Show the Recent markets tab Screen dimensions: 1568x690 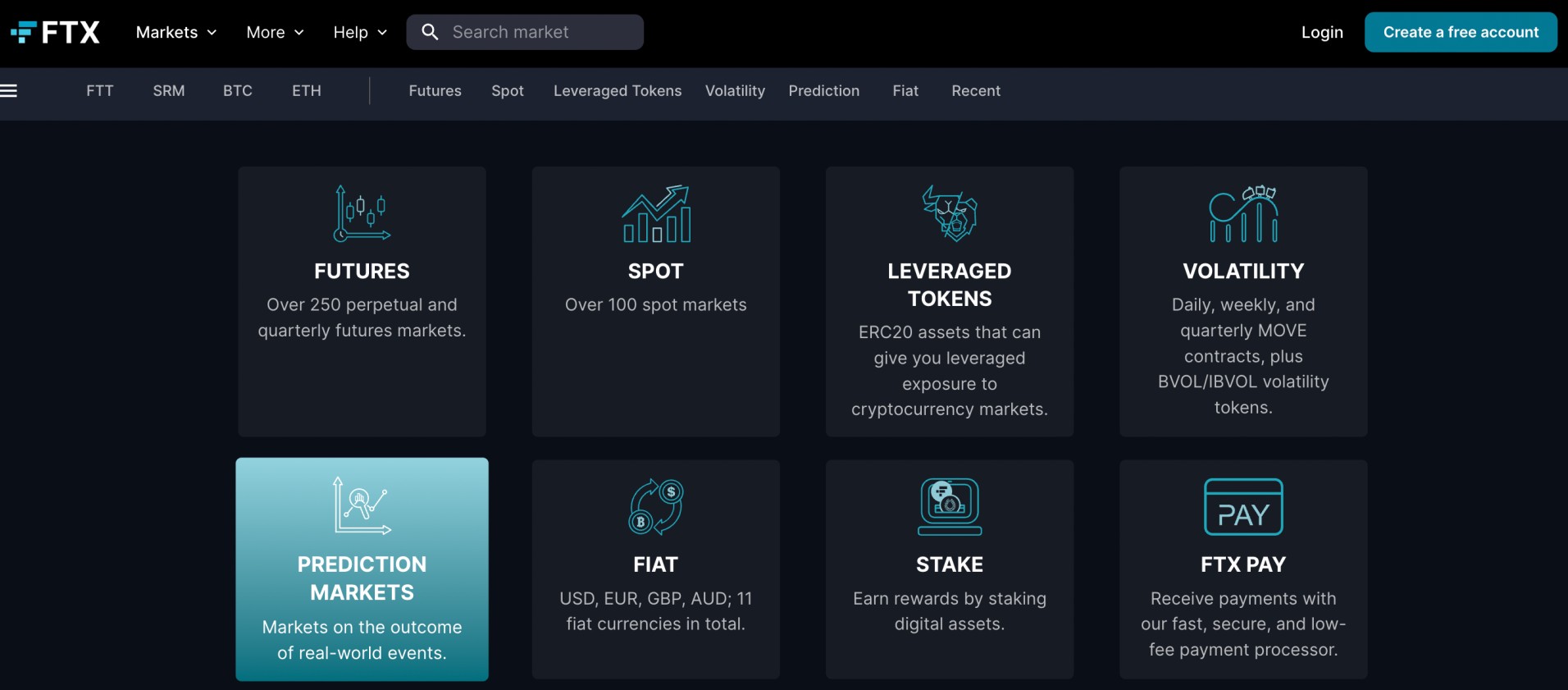(x=976, y=91)
